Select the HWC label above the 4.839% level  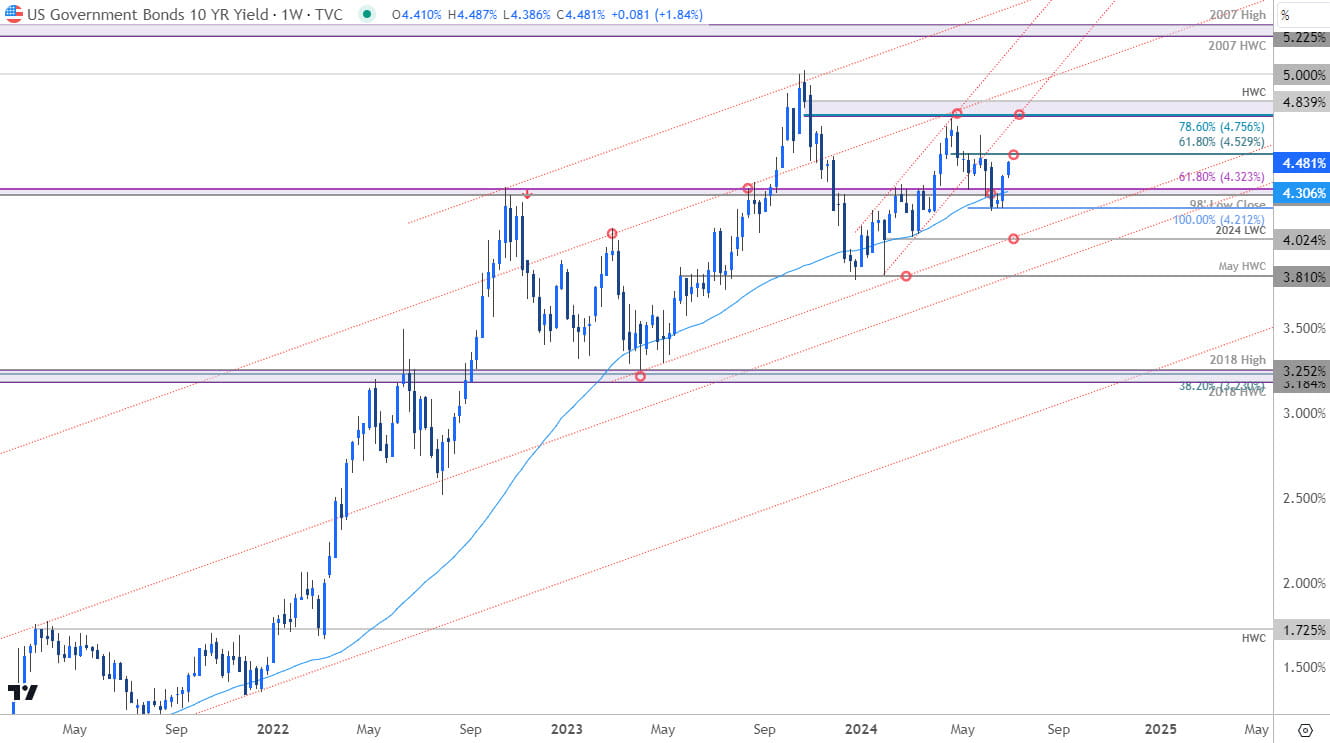tap(1253, 91)
